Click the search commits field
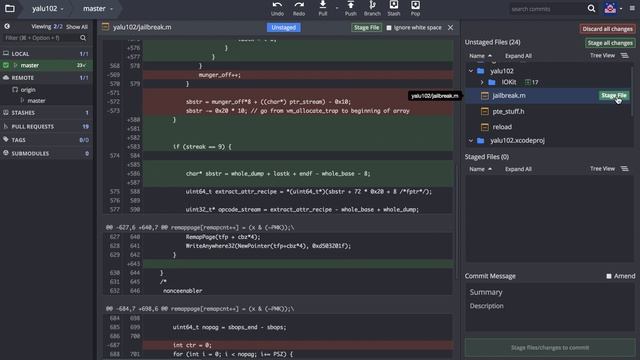The width and height of the screenshot is (640, 360). coord(547,9)
